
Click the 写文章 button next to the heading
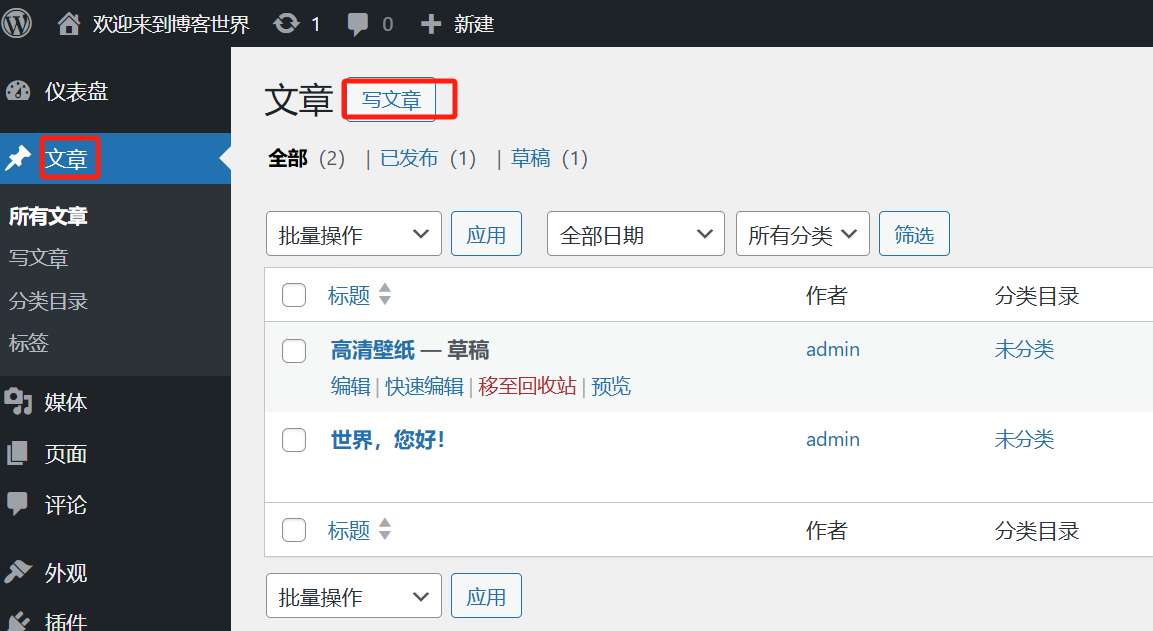[x=391, y=99]
